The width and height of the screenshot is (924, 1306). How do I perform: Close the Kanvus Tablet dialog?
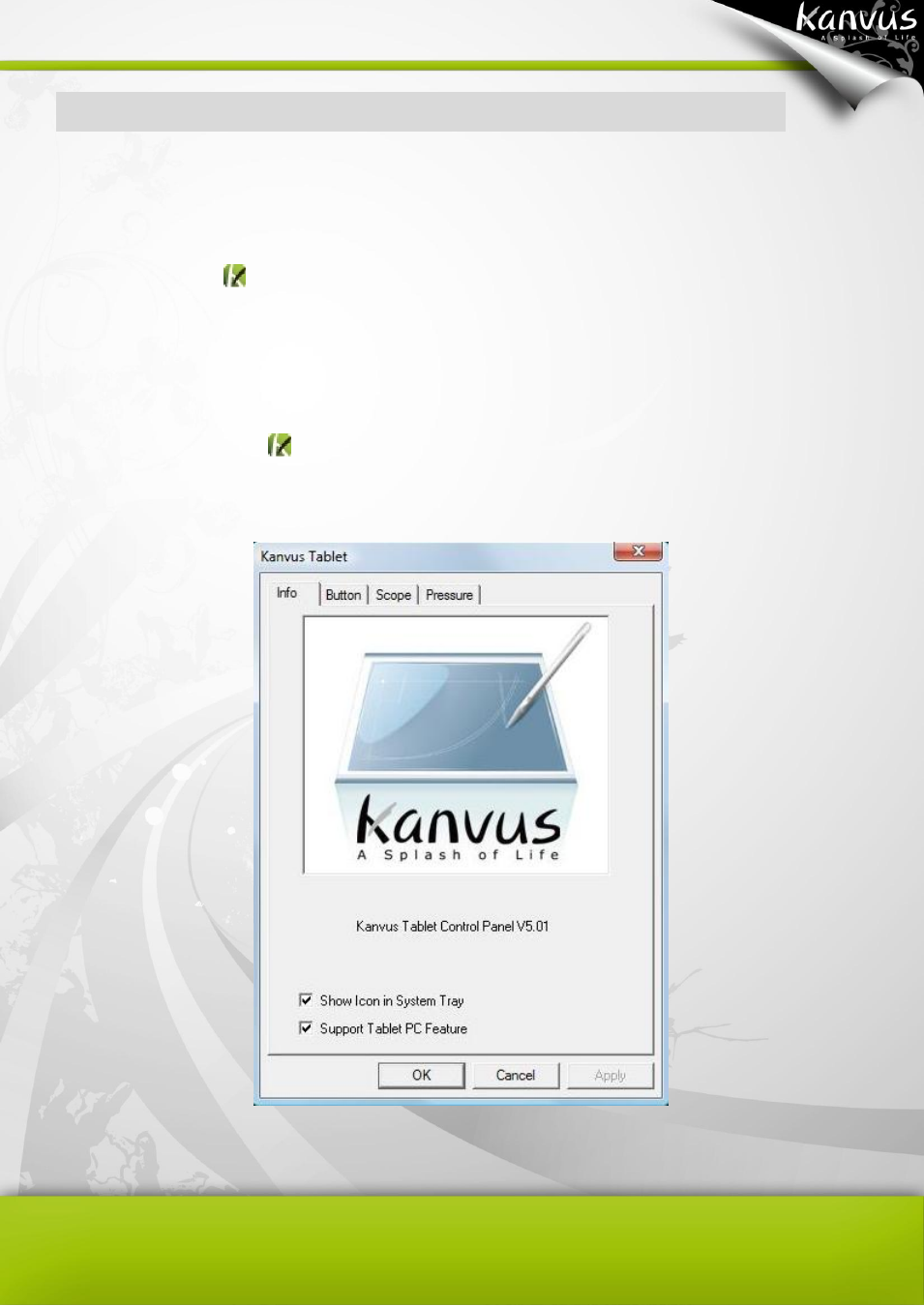tap(638, 551)
